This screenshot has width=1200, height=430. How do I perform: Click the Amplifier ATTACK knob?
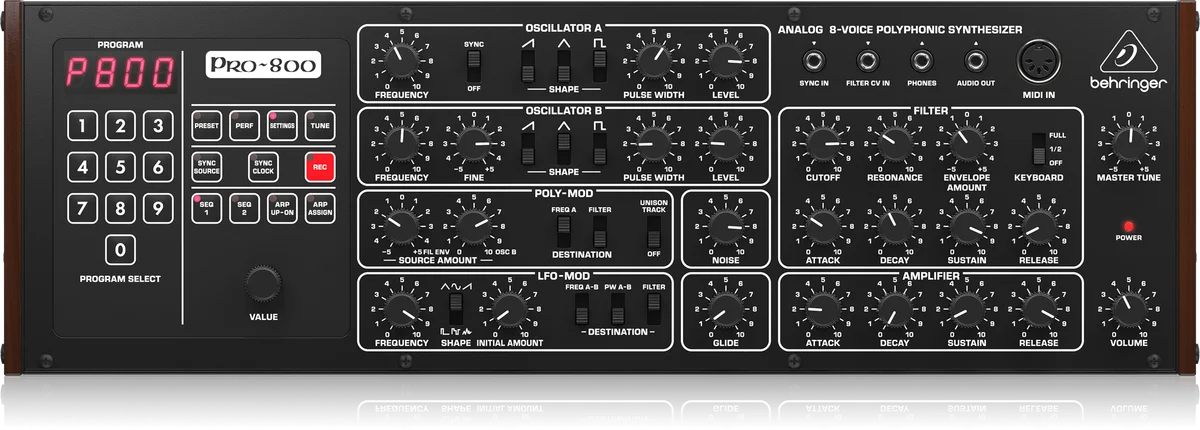point(823,310)
